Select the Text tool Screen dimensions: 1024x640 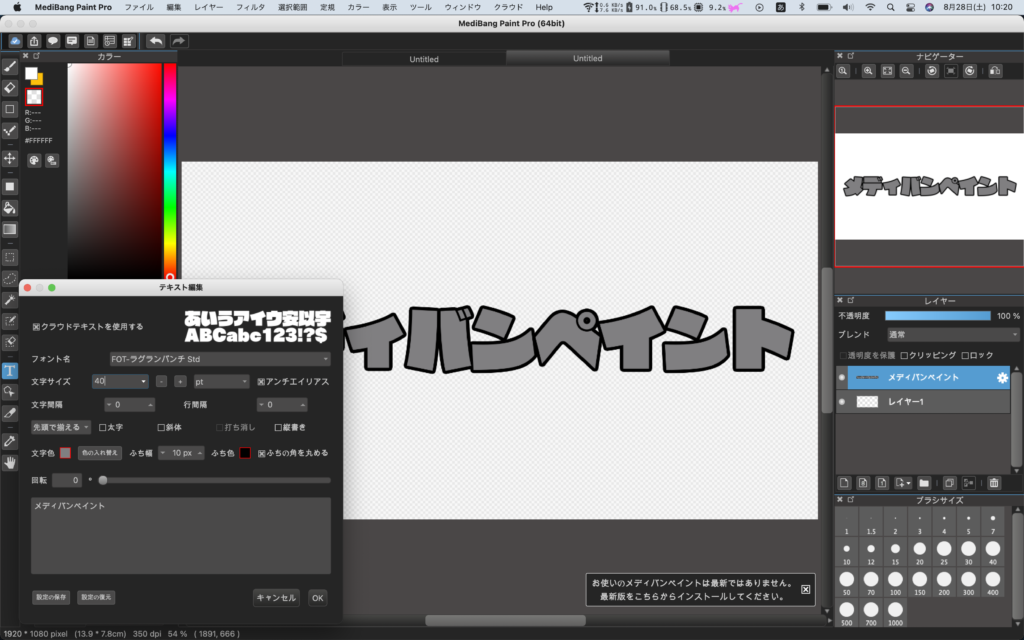click(10, 371)
